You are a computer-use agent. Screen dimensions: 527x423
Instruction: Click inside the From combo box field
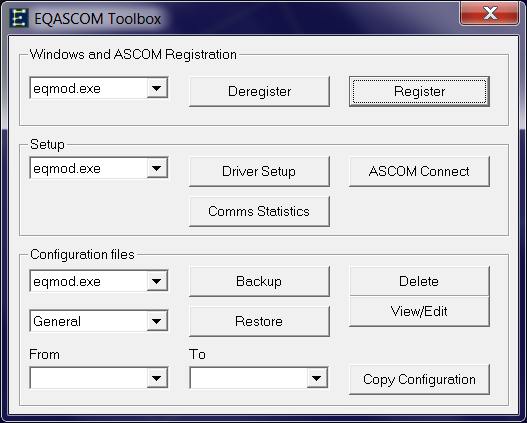(89, 378)
